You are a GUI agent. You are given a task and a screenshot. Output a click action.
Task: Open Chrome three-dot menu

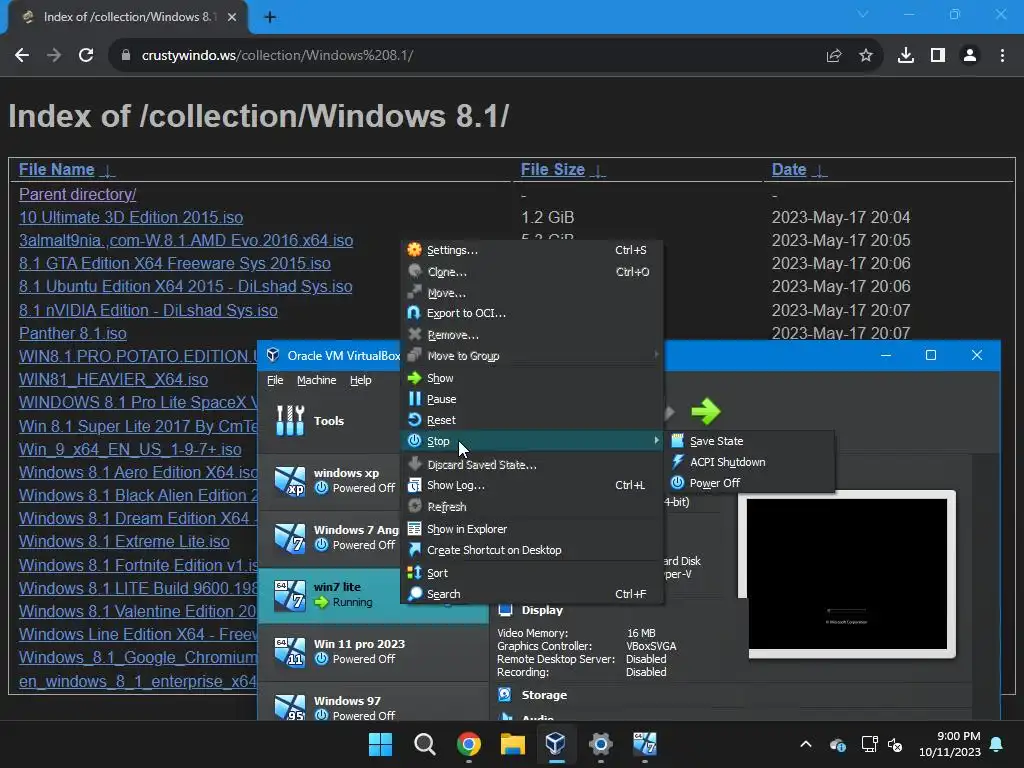click(1002, 56)
